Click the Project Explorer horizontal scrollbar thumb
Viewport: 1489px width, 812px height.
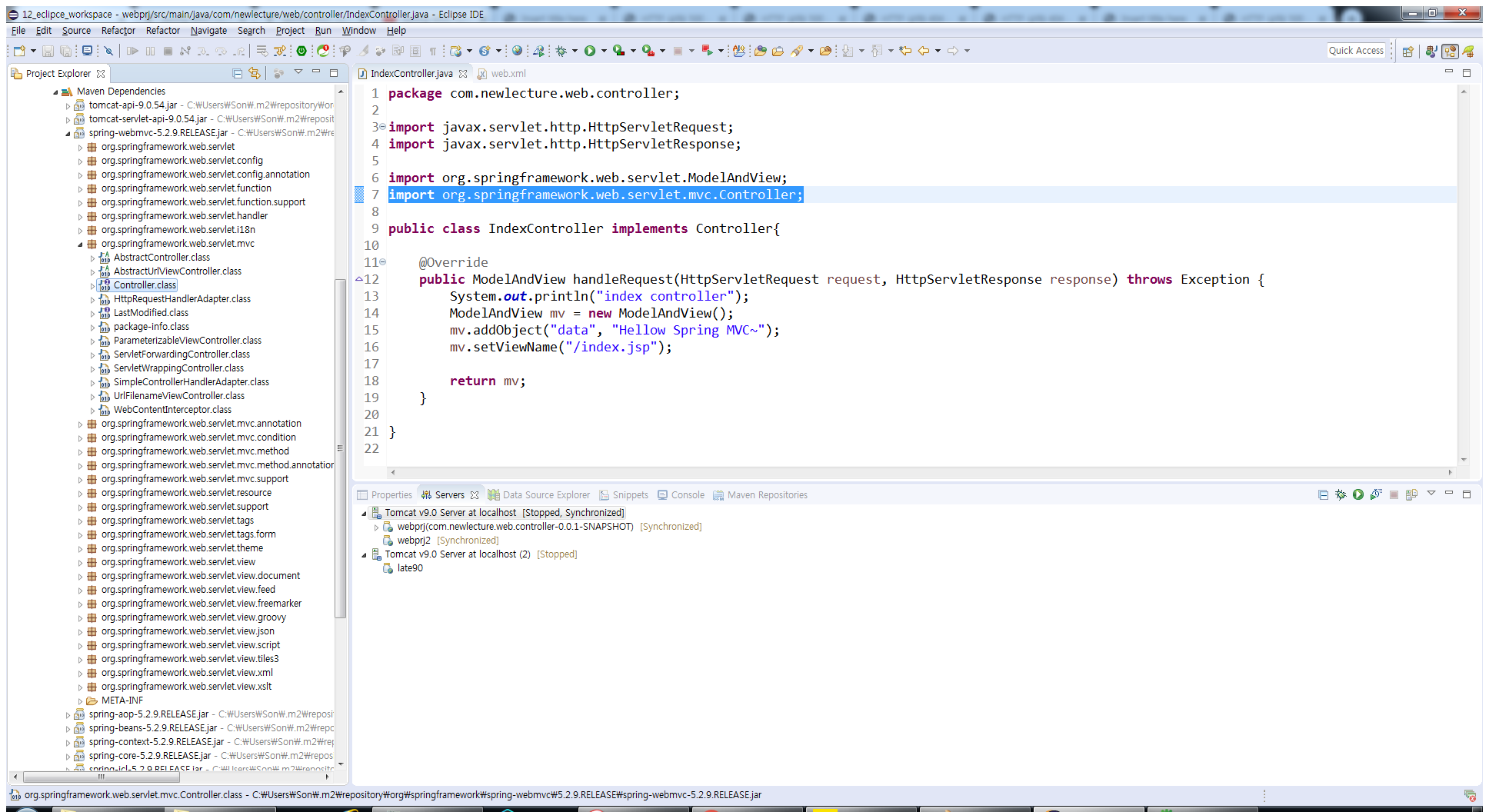click(x=101, y=777)
